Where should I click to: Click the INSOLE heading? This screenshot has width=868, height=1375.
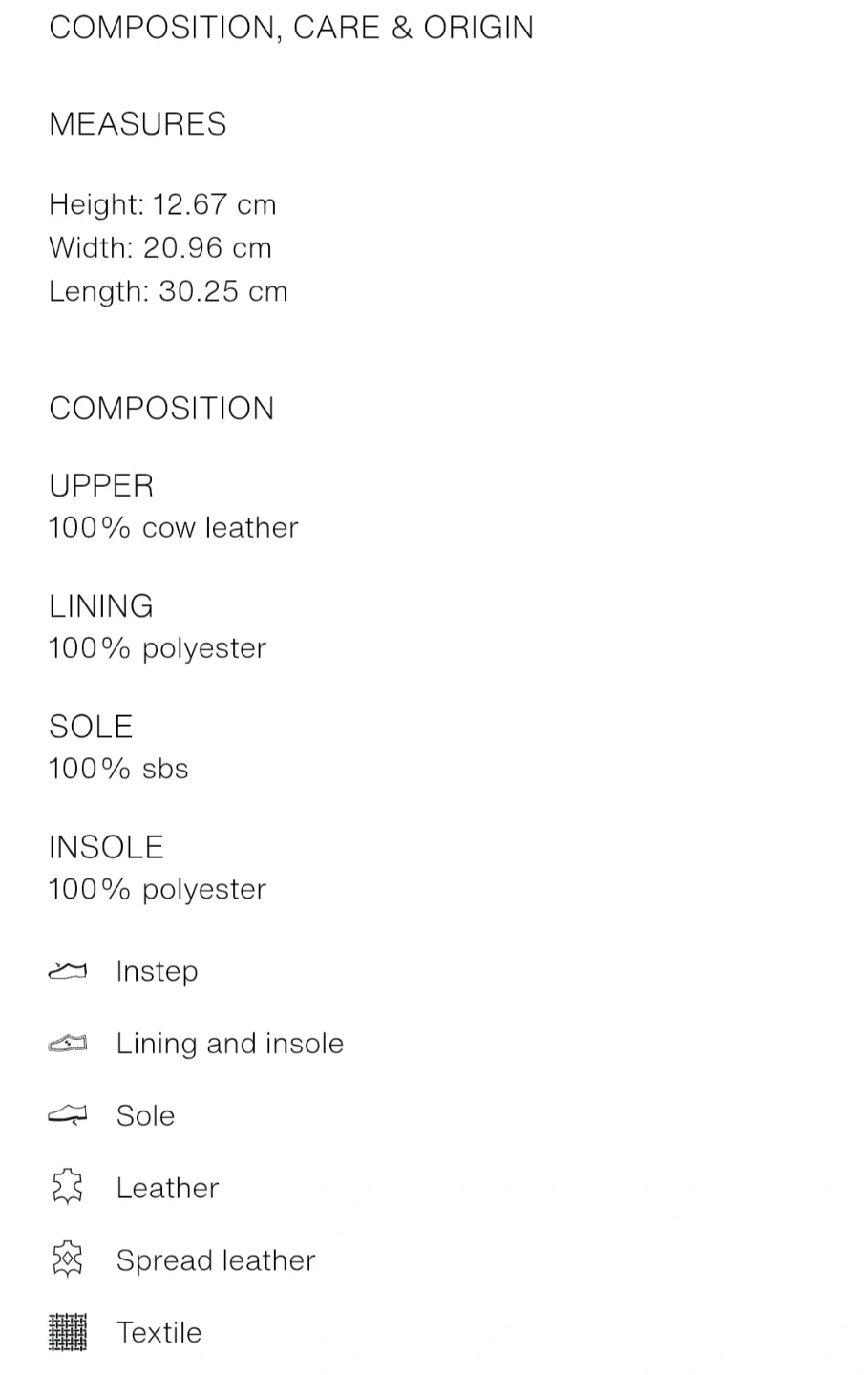tap(106, 847)
